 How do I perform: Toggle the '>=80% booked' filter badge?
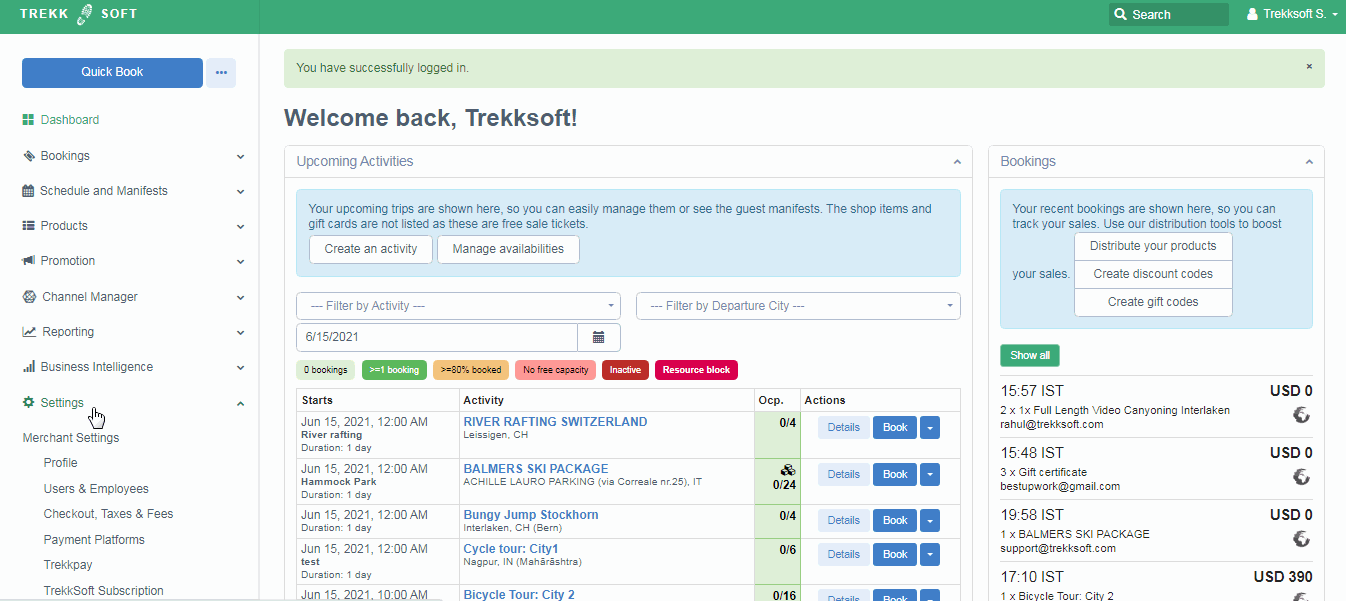click(x=470, y=369)
